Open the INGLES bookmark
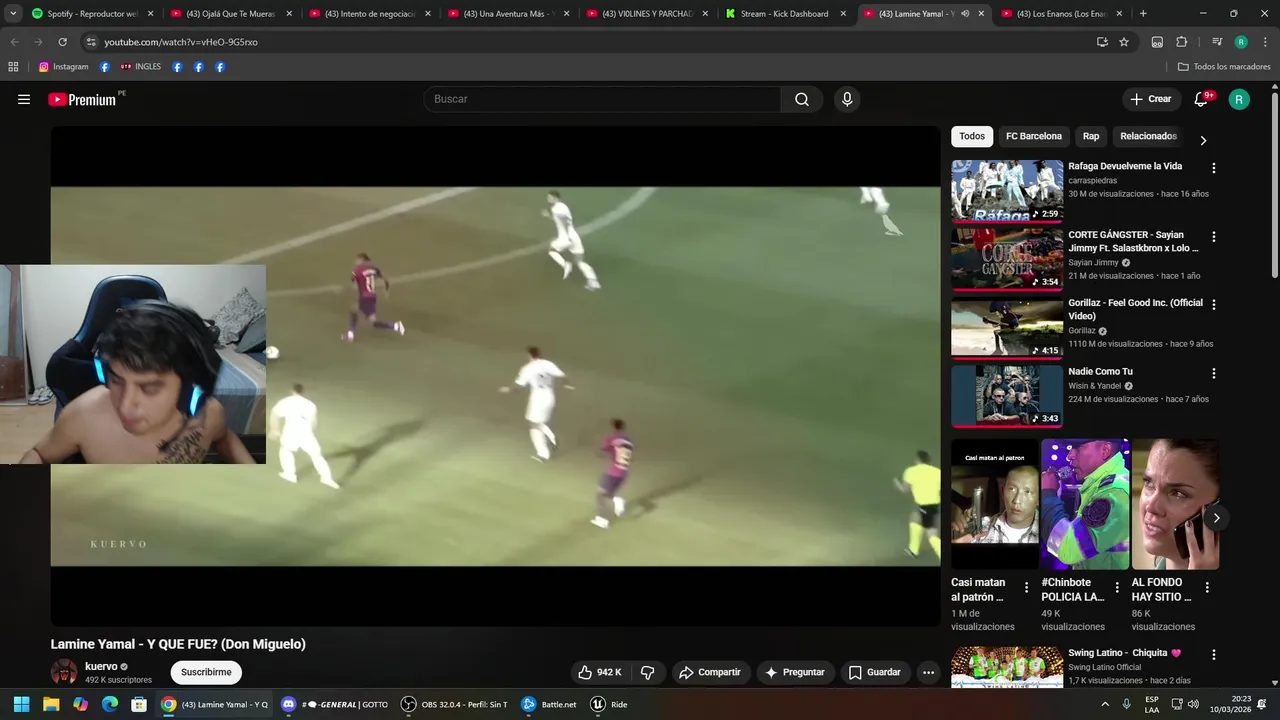Viewport: 1280px width, 720px height. tap(140, 67)
